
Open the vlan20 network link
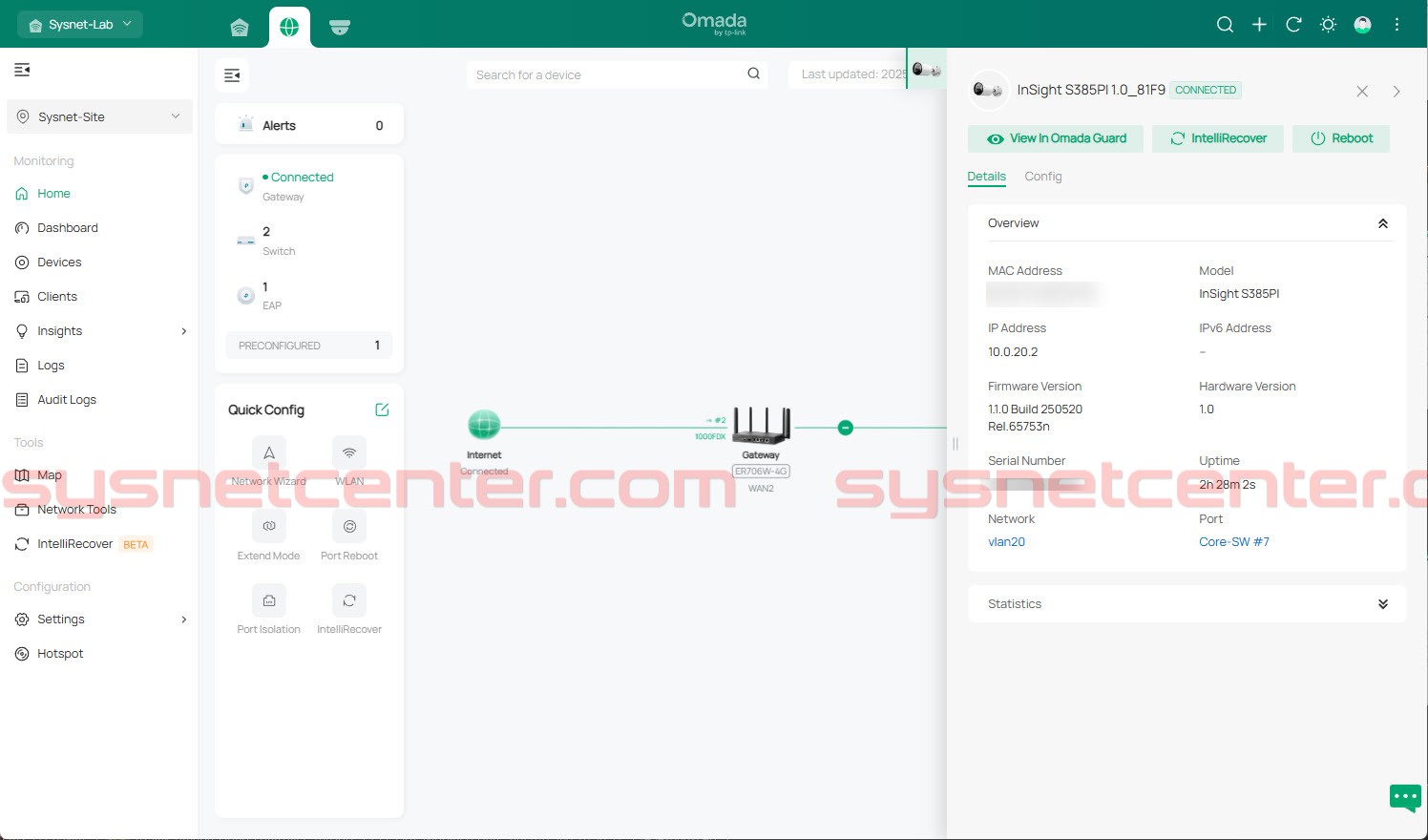(1006, 542)
